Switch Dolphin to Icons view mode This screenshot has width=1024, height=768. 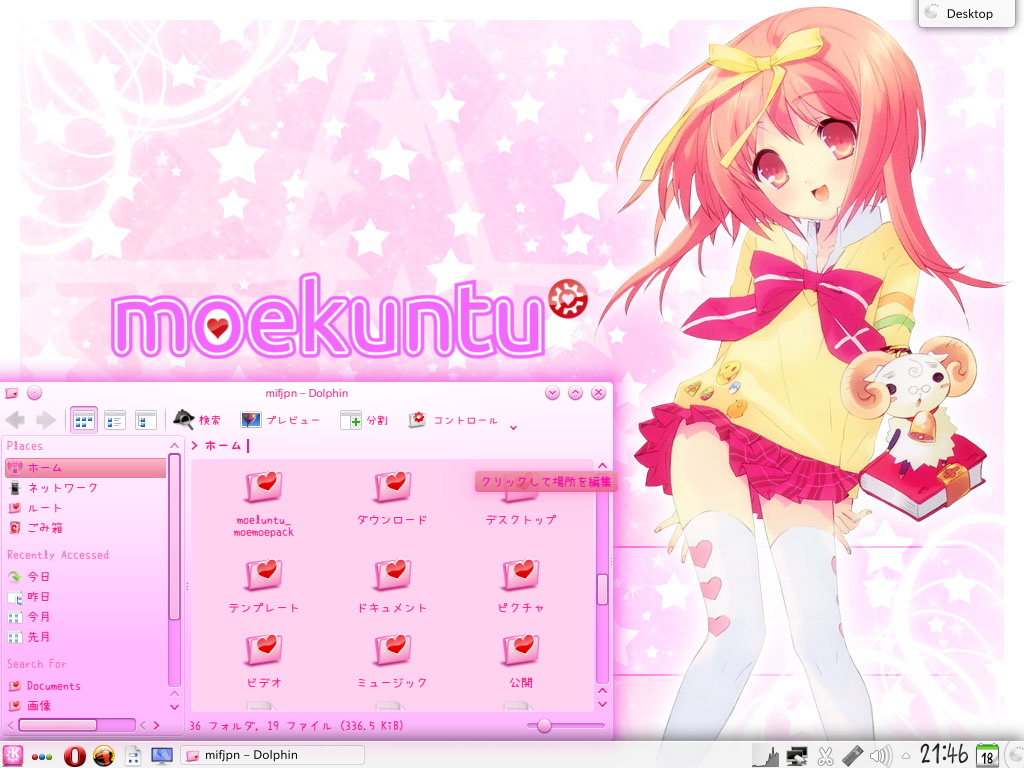pyautogui.click(x=84, y=420)
